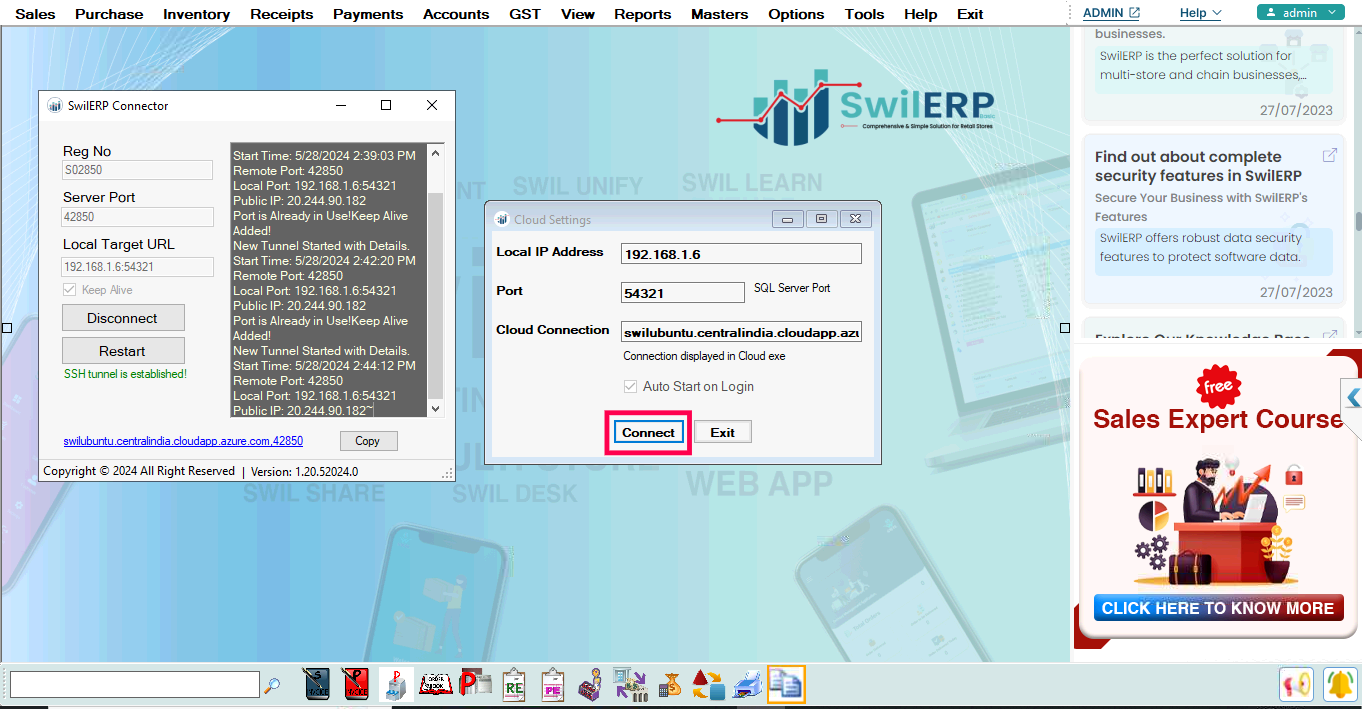Open the megaphone announcements icon
The image size is (1362, 709).
coord(1297,684)
